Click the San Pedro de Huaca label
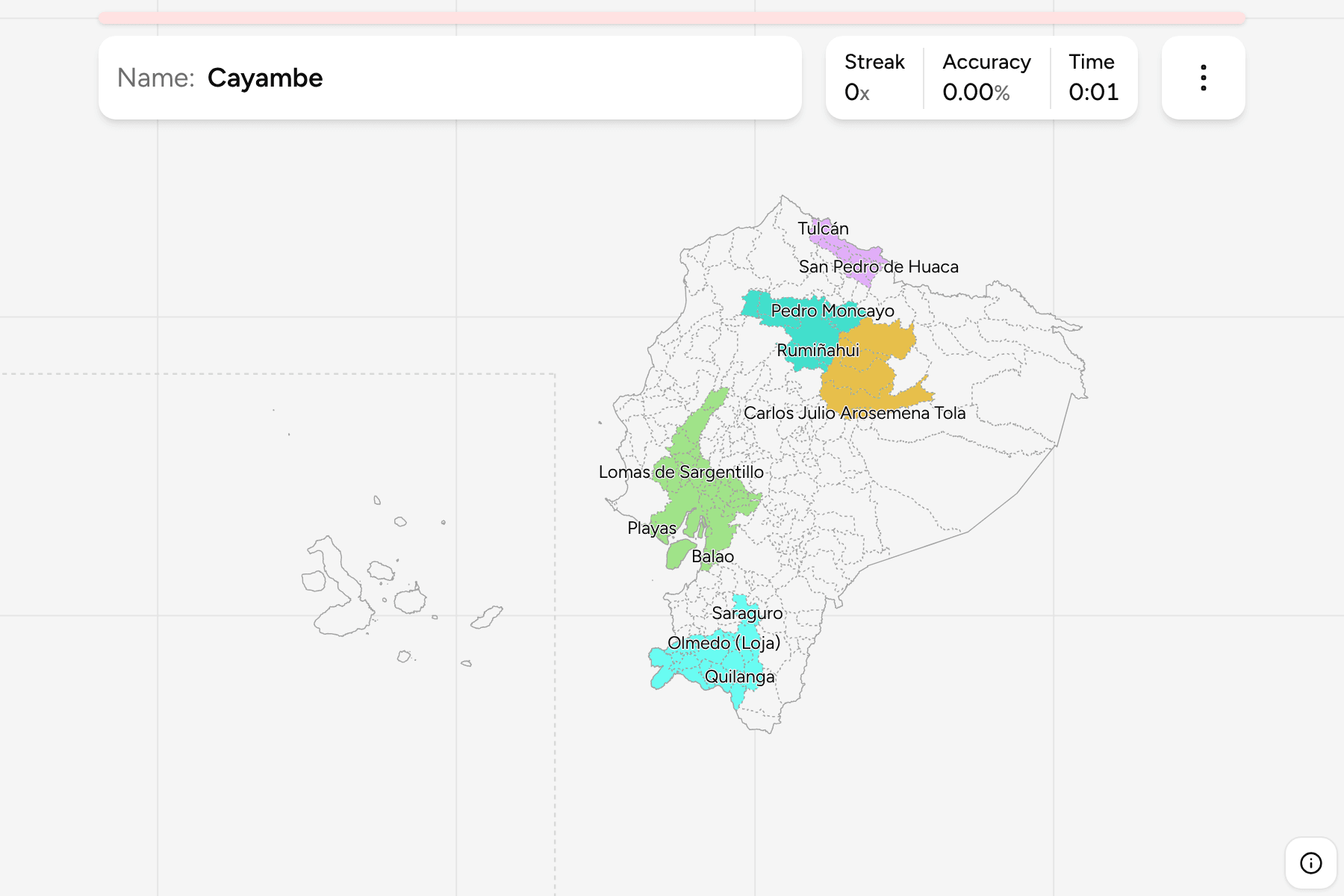 coord(878,267)
